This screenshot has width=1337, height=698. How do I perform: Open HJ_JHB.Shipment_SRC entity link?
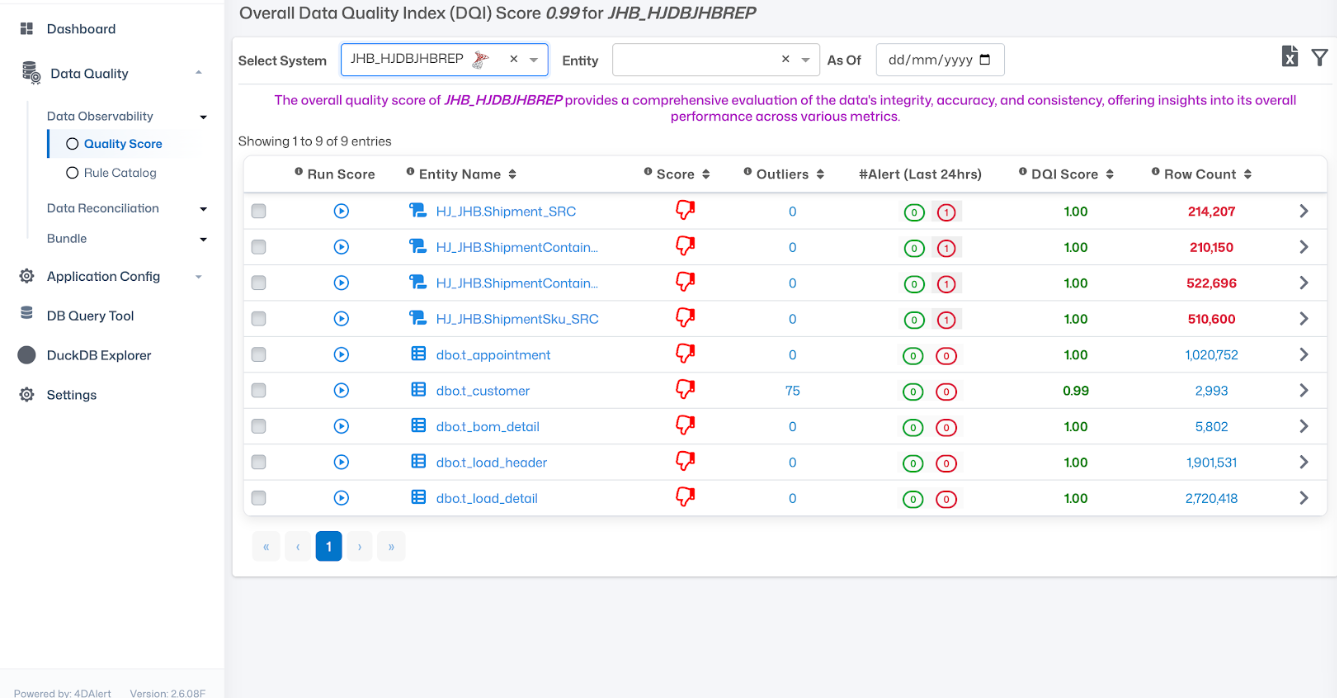[x=506, y=212]
